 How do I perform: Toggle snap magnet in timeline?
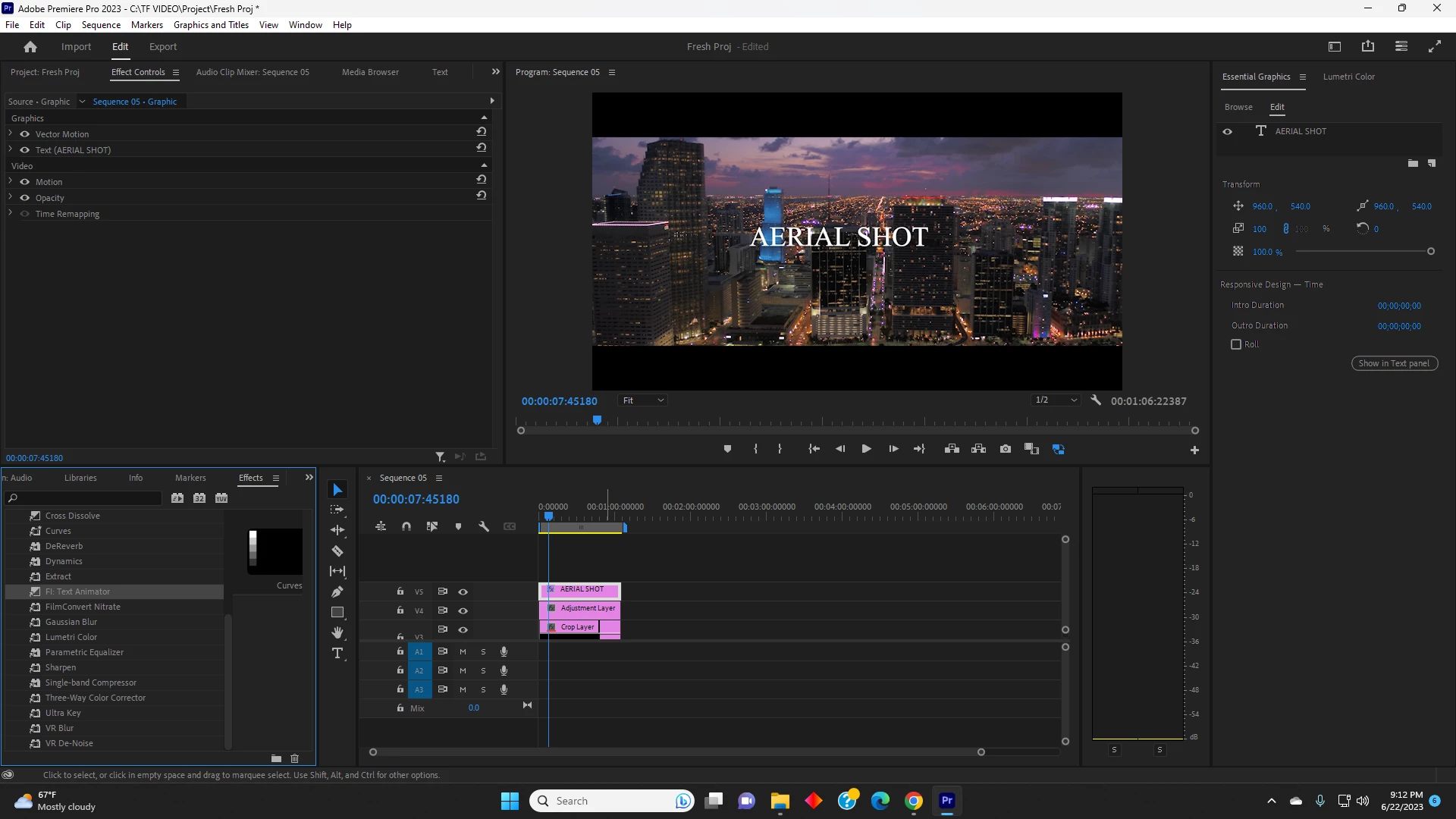pyautogui.click(x=406, y=526)
